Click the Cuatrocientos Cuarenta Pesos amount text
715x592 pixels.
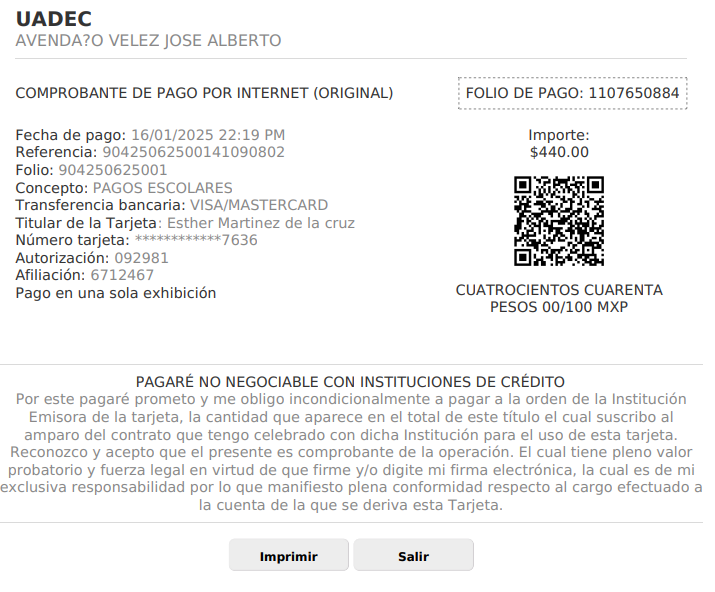click(559, 298)
